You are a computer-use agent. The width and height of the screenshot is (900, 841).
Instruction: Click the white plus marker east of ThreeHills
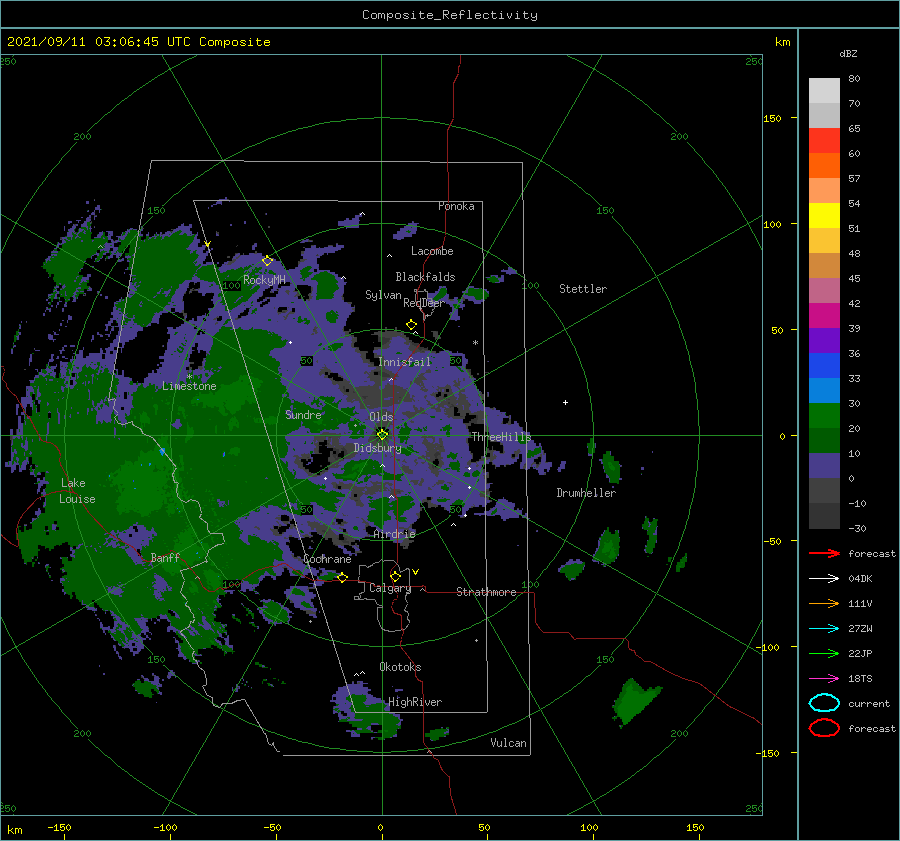(x=565, y=402)
